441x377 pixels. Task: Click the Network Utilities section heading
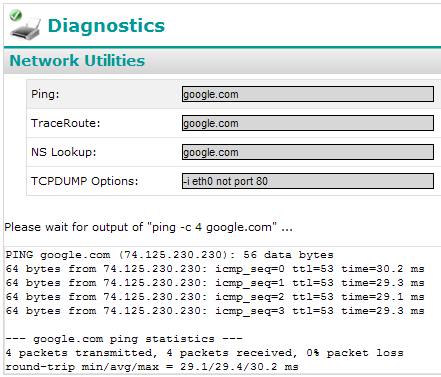pyautogui.click(x=77, y=61)
